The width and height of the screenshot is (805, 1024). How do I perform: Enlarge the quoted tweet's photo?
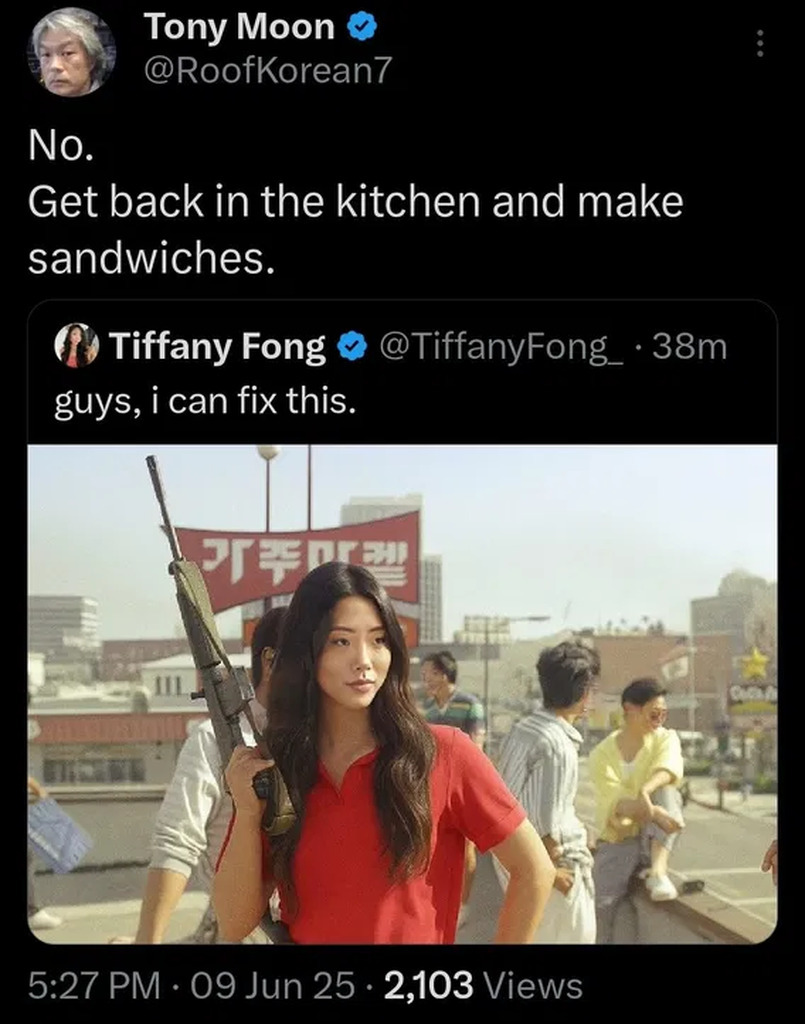[402, 694]
